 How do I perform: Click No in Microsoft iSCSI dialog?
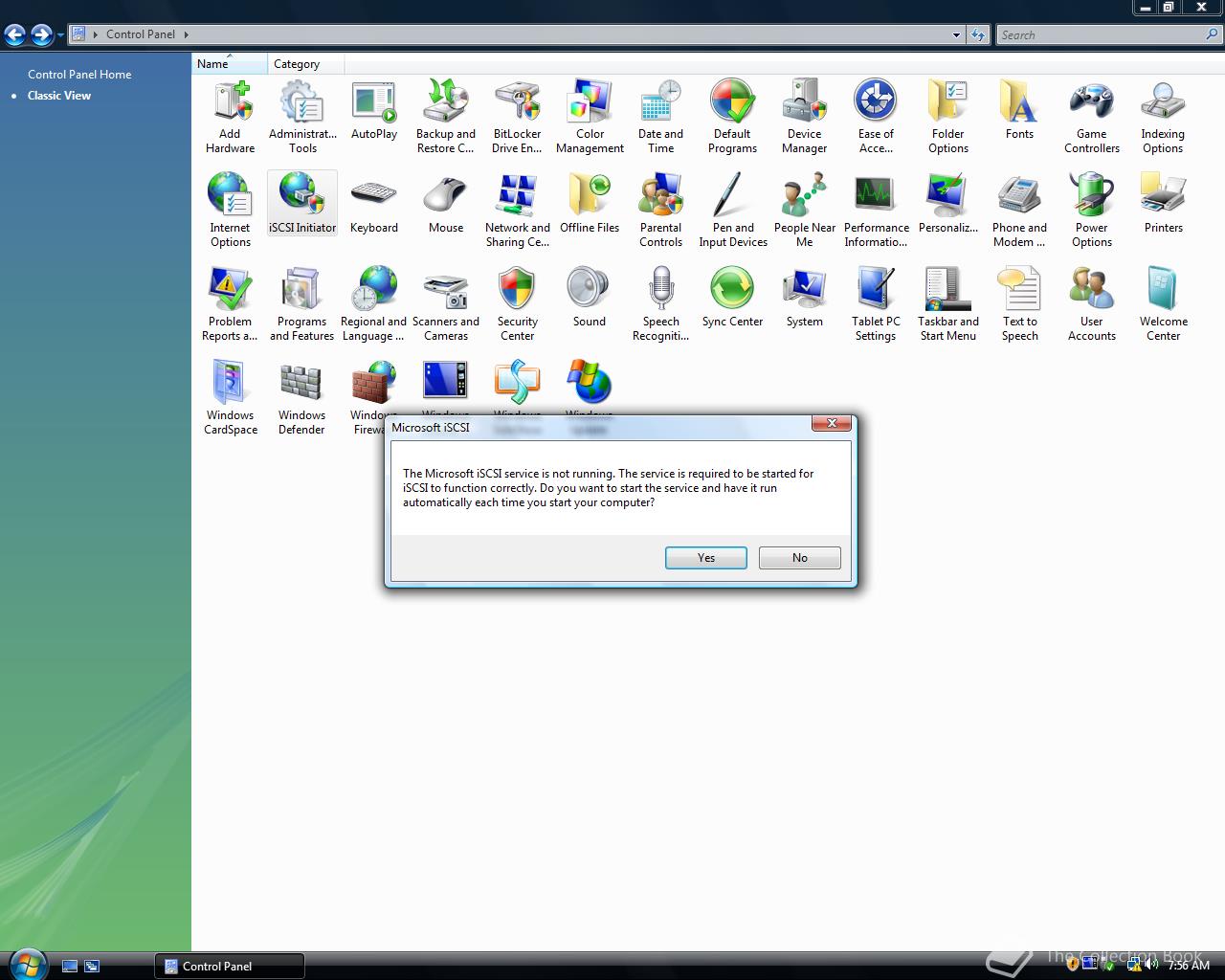point(800,558)
